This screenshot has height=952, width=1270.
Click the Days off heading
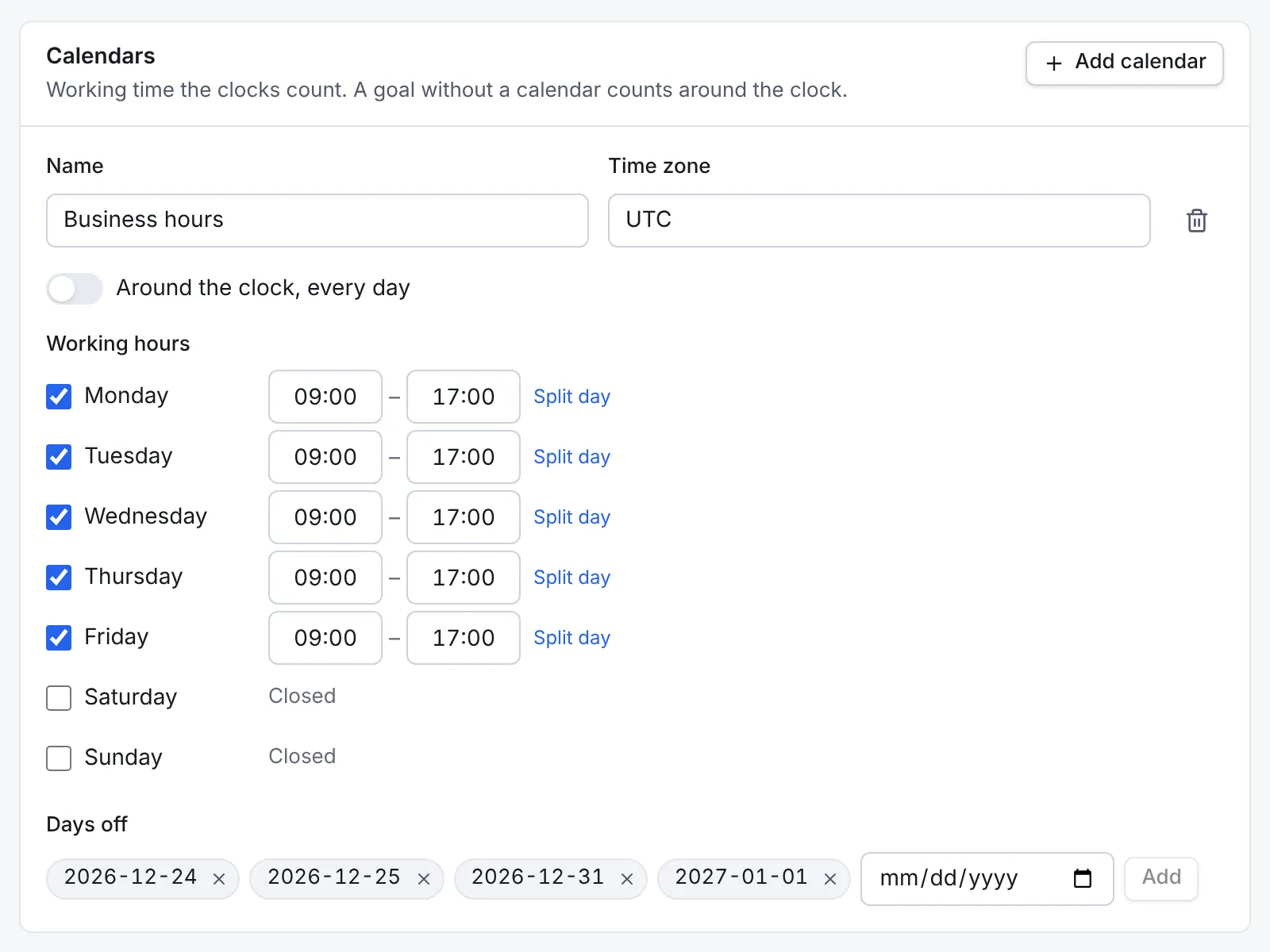coord(87,824)
